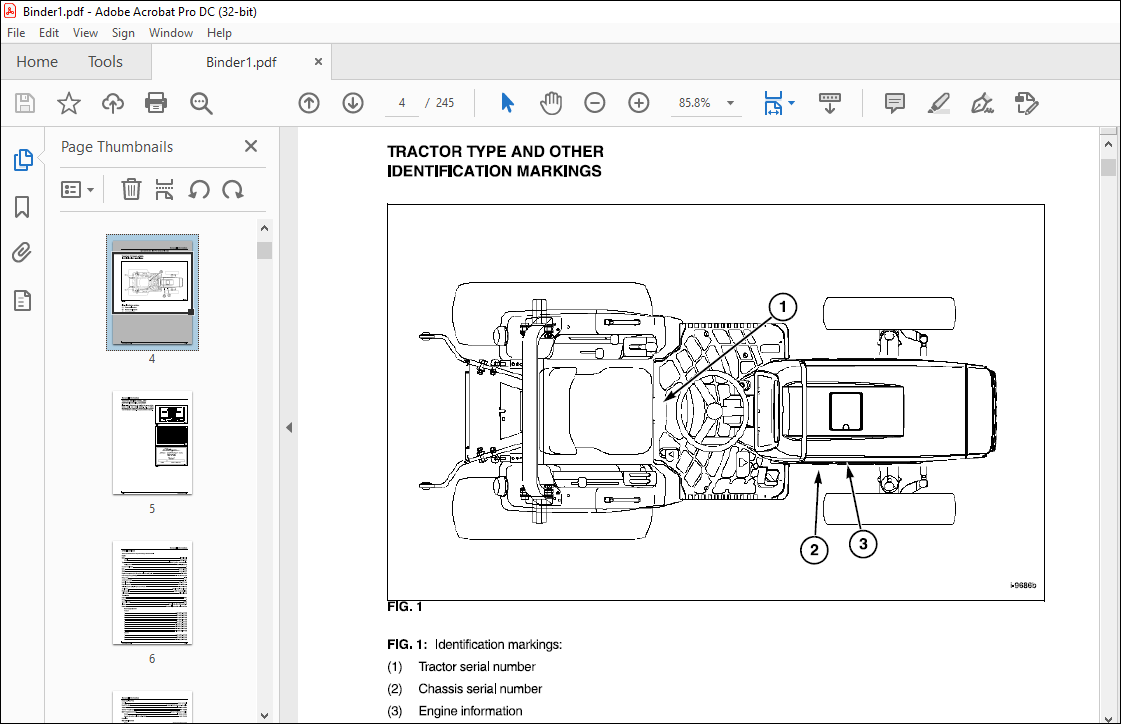
Task: Open the Edit menu
Action: [49, 33]
